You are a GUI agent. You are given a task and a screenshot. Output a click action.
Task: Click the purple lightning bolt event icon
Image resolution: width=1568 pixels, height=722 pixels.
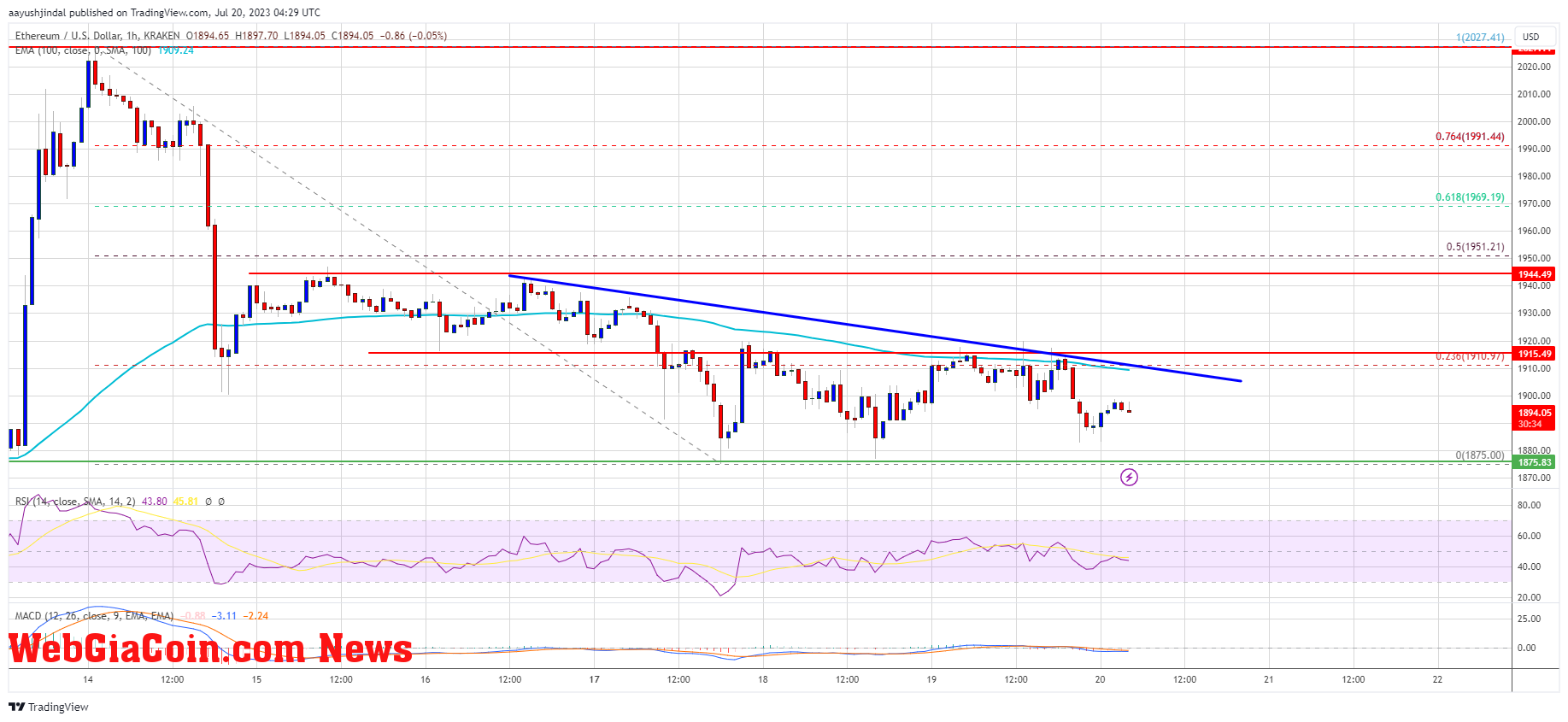pos(1129,477)
